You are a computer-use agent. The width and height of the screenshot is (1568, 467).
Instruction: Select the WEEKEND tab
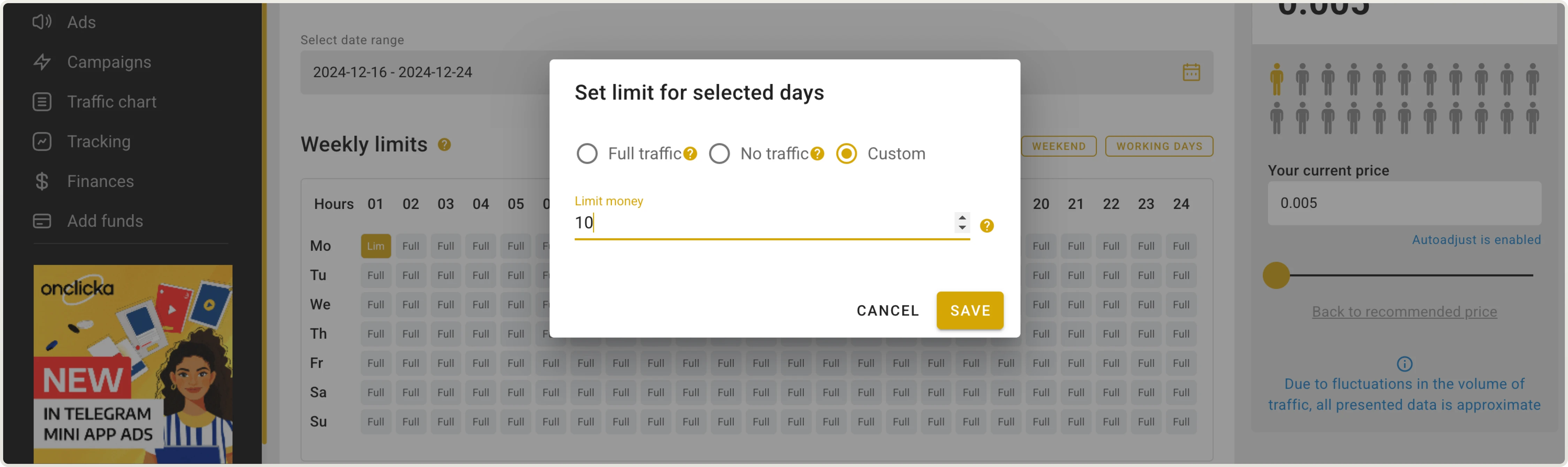(1059, 146)
